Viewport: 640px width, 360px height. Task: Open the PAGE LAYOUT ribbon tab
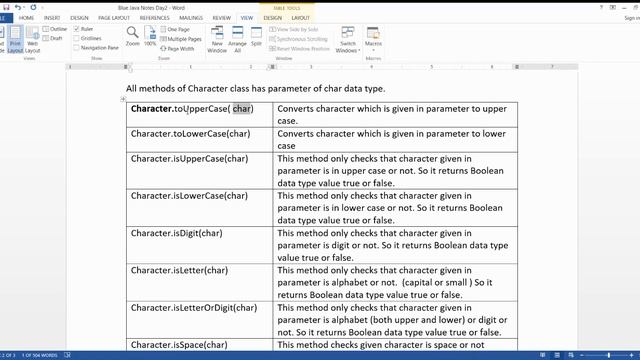coord(114,18)
